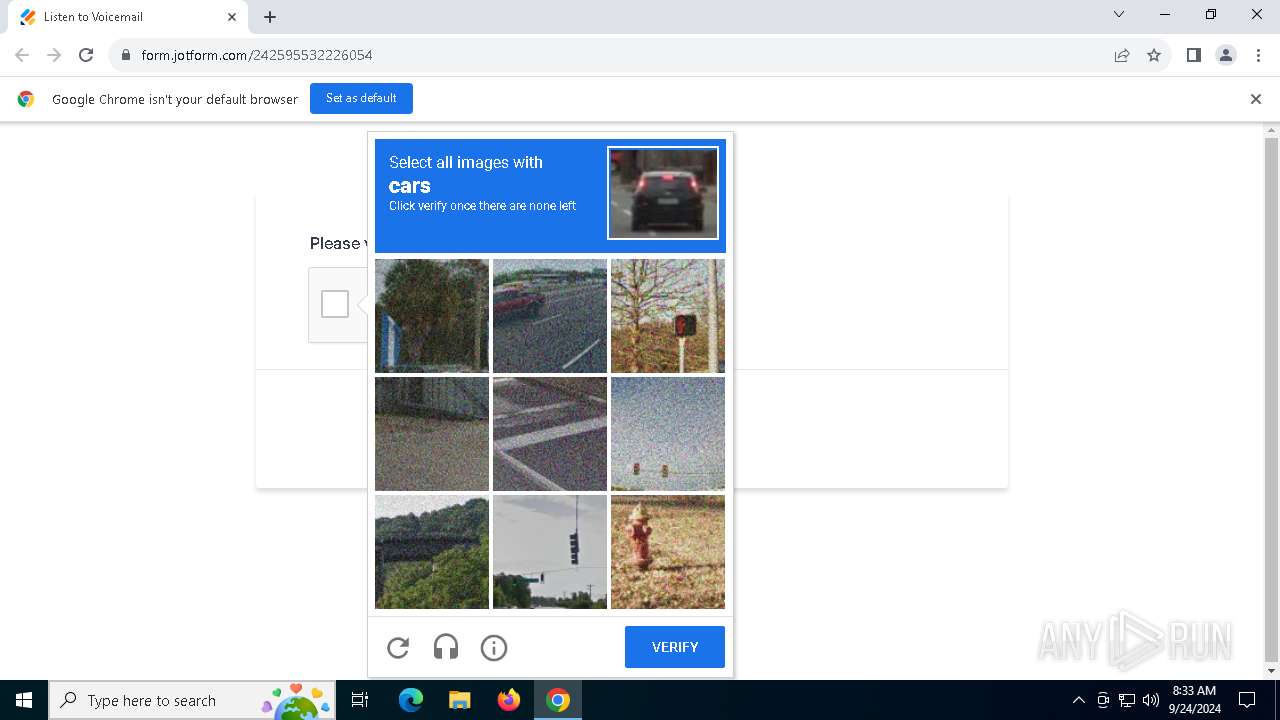Go back to previous page
This screenshot has height=720, width=1280.
(x=22, y=55)
